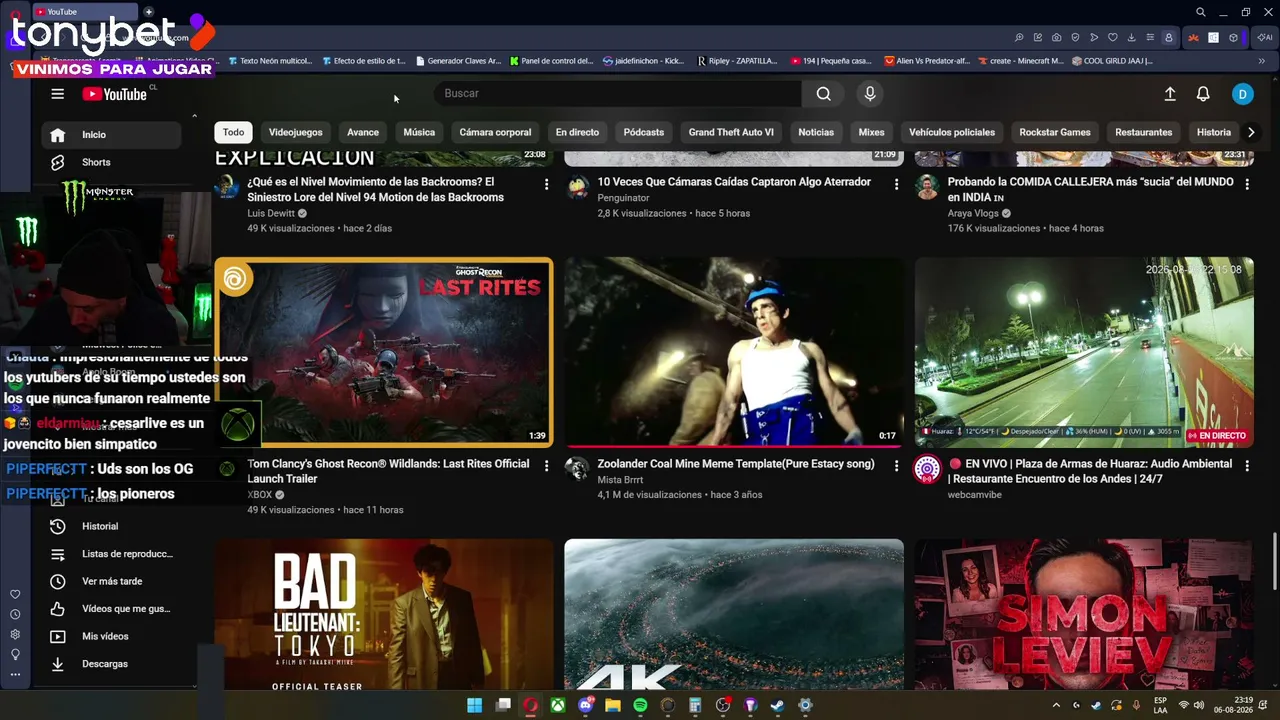Open File Explorer from the taskbar

pos(613,705)
